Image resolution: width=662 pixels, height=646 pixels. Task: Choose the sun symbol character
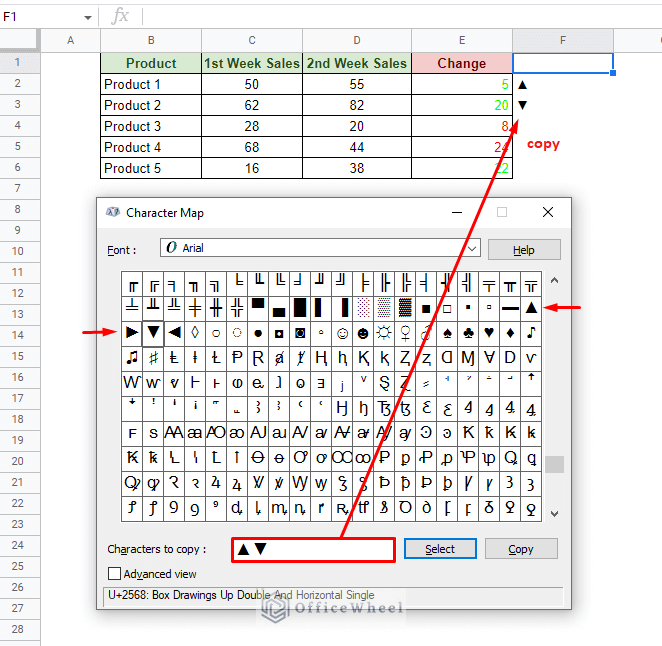(384, 333)
